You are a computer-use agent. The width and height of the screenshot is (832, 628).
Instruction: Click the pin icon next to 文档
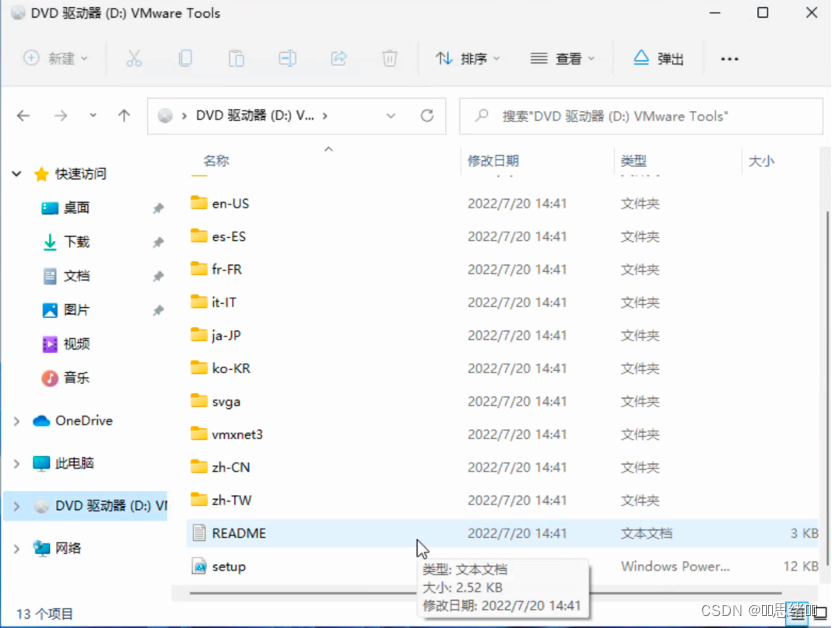pos(158,276)
